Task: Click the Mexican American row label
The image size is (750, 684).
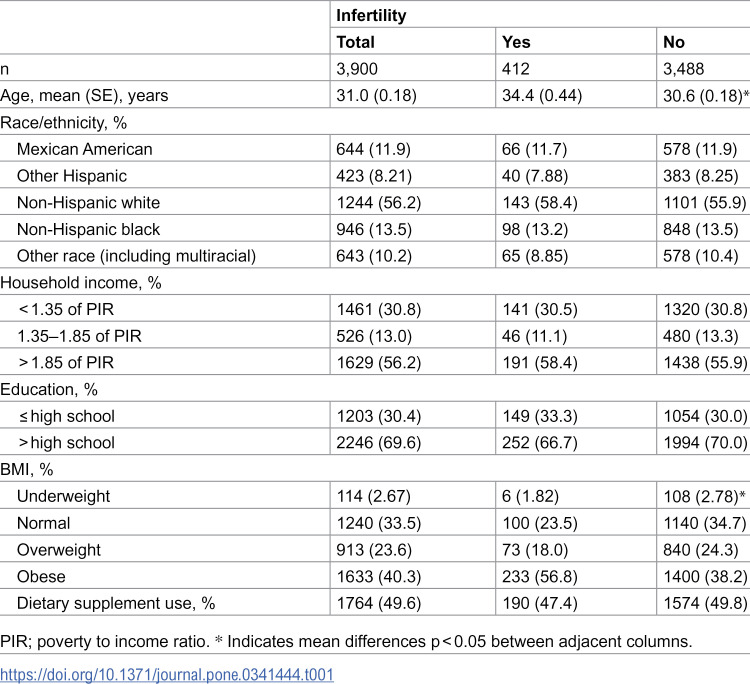Action: click(85, 149)
